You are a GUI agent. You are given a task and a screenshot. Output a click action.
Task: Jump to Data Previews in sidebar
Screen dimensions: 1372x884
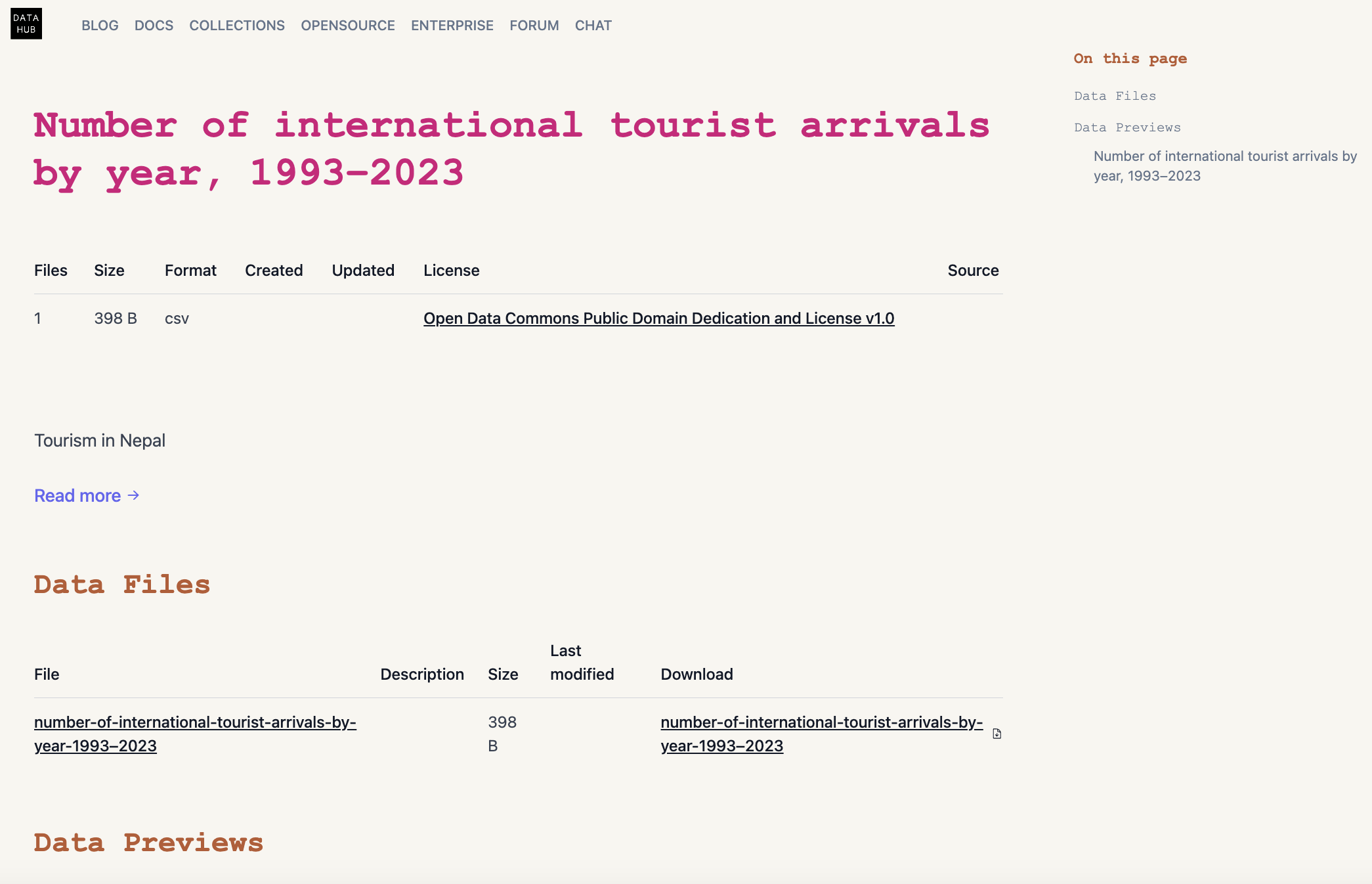pyautogui.click(x=1127, y=127)
